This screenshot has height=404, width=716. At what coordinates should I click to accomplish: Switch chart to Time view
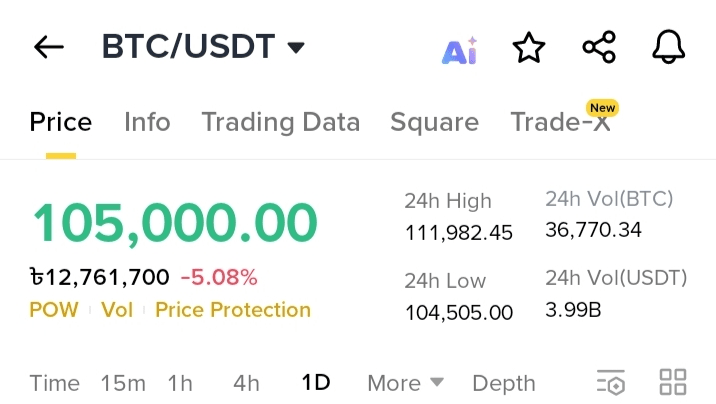[55, 383]
